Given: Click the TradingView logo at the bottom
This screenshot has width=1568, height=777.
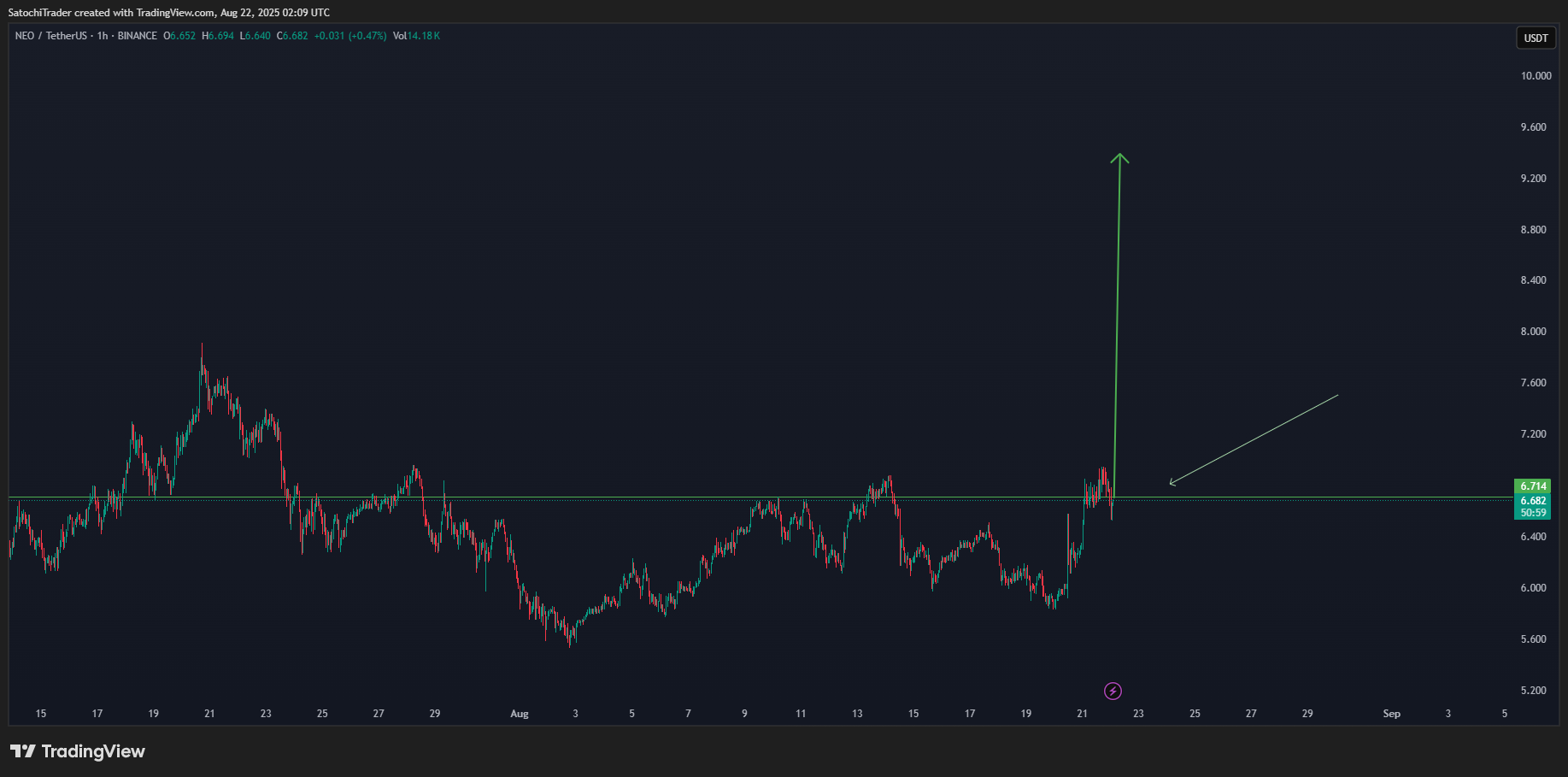Looking at the screenshot, I should pyautogui.click(x=78, y=751).
